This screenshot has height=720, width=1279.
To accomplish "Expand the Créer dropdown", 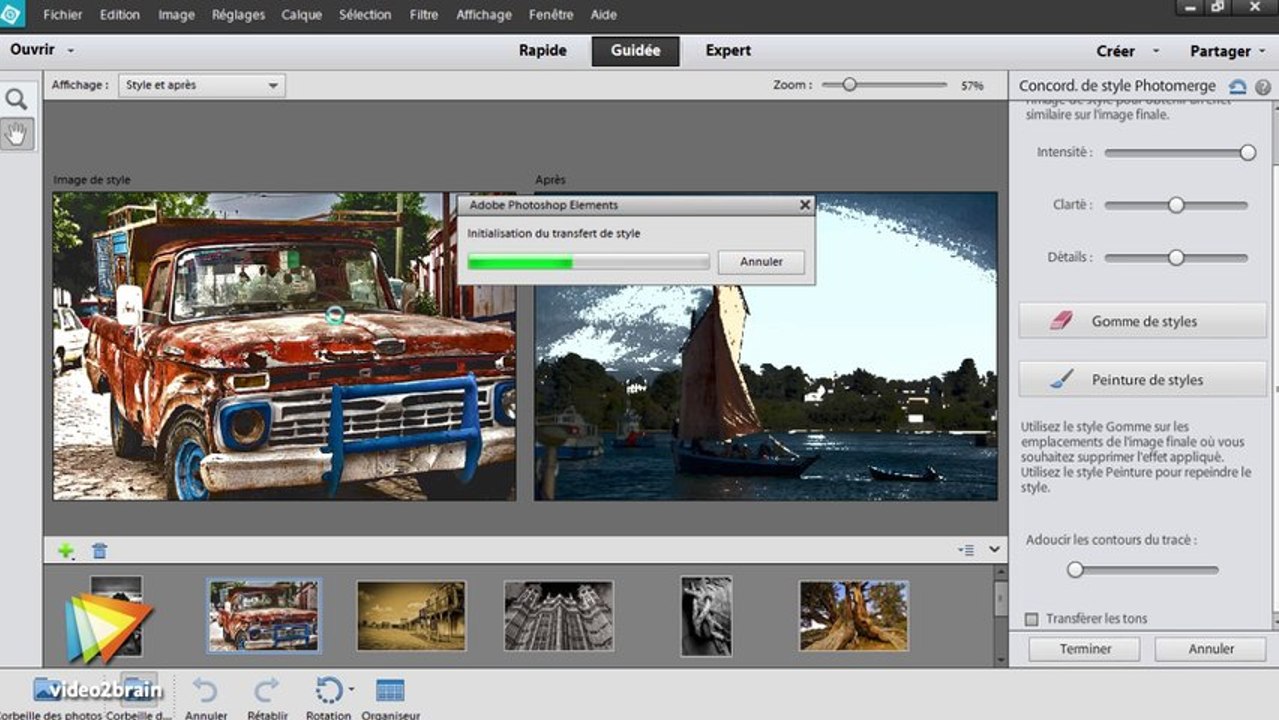I will tap(1156, 51).
